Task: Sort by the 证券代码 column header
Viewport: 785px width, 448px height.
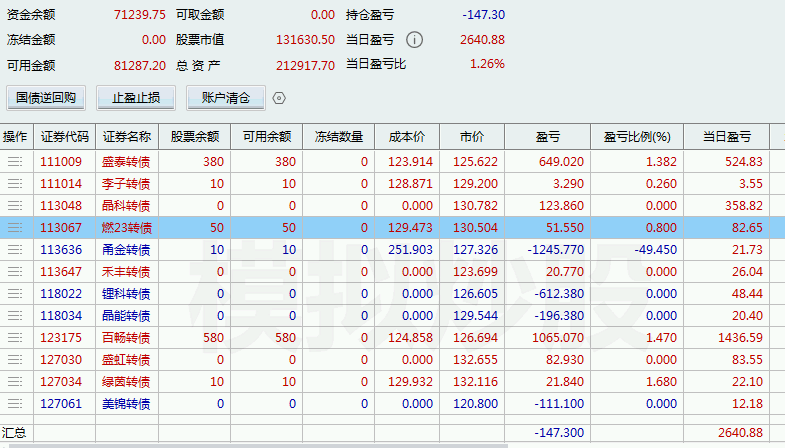Action: coord(65,137)
